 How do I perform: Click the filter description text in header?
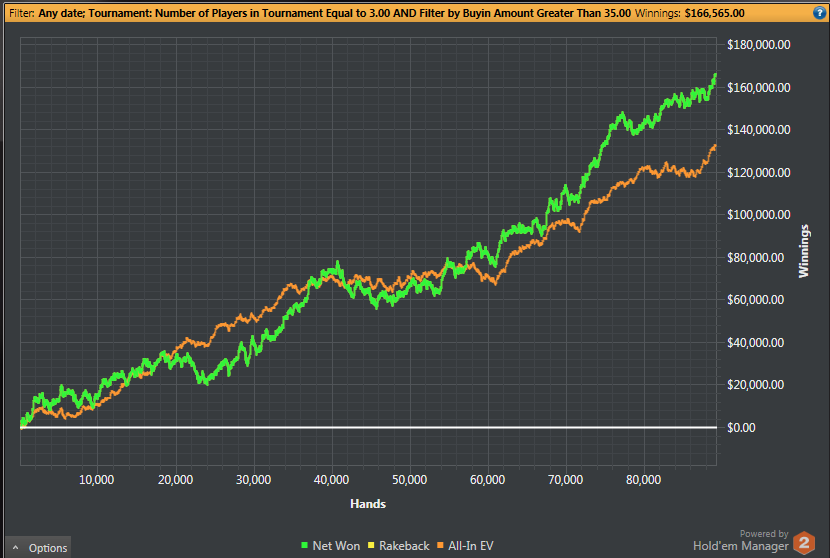335,13
